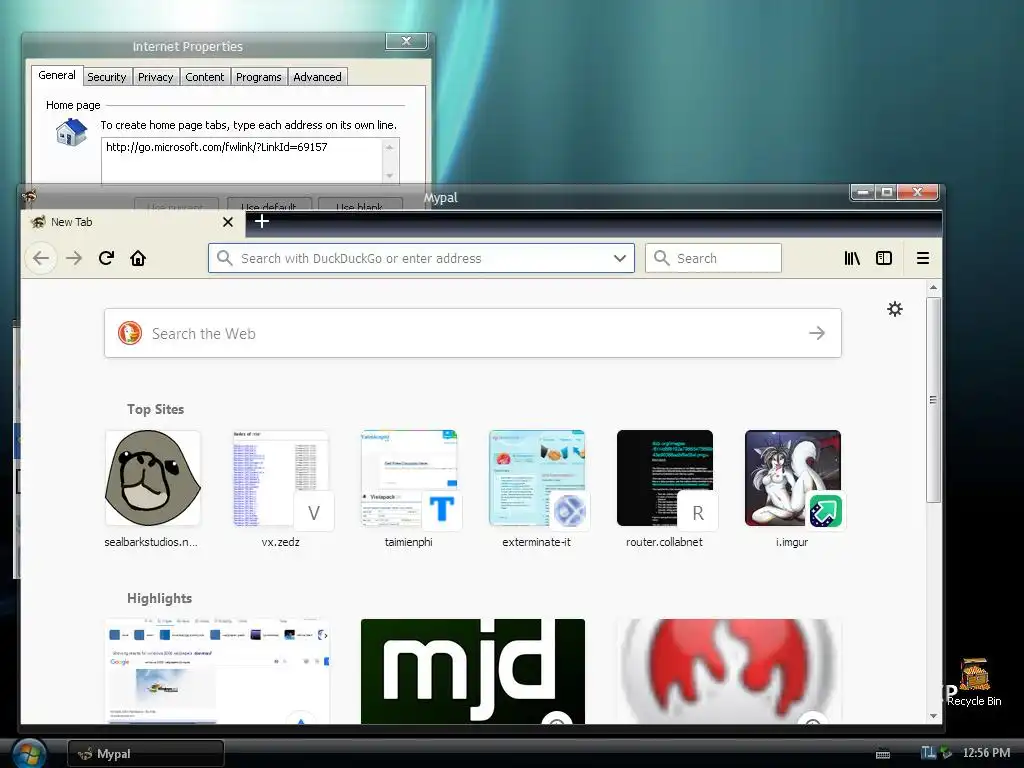Open Programs tab in Internet Properties

(259, 77)
